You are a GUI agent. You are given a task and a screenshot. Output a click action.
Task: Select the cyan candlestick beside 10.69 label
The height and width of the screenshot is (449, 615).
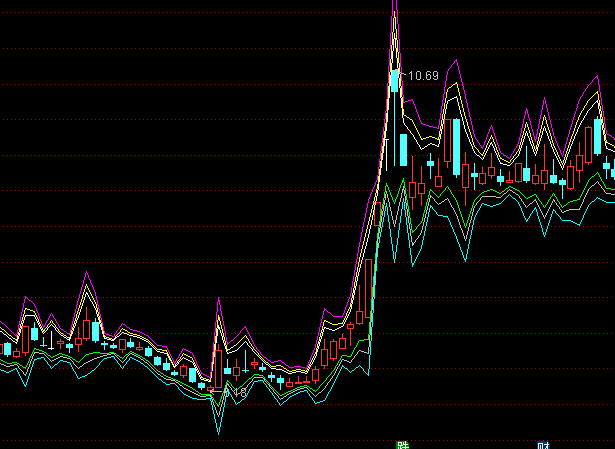click(395, 80)
